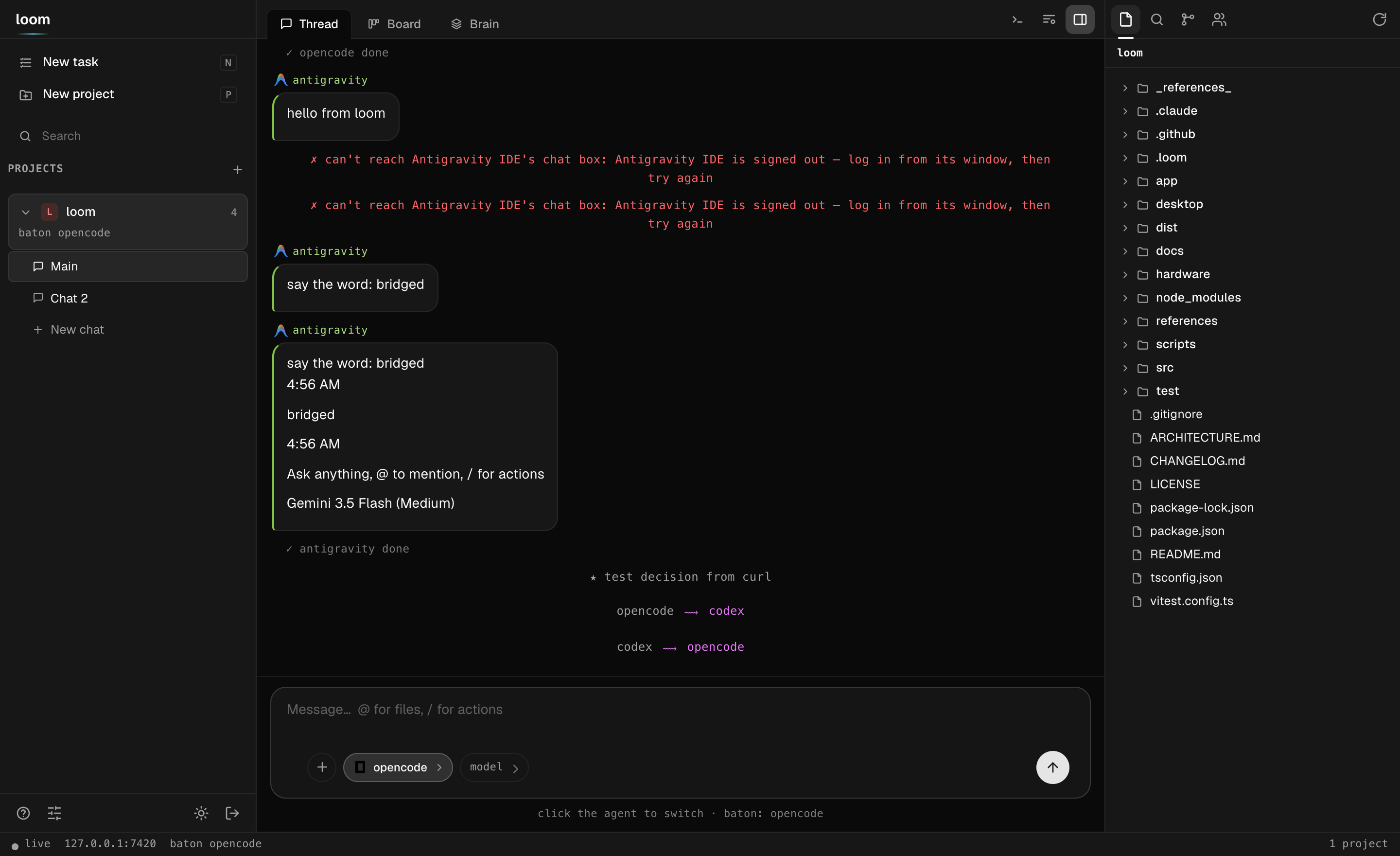
Task: Expand the docs folder
Action: coord(1252,250)
